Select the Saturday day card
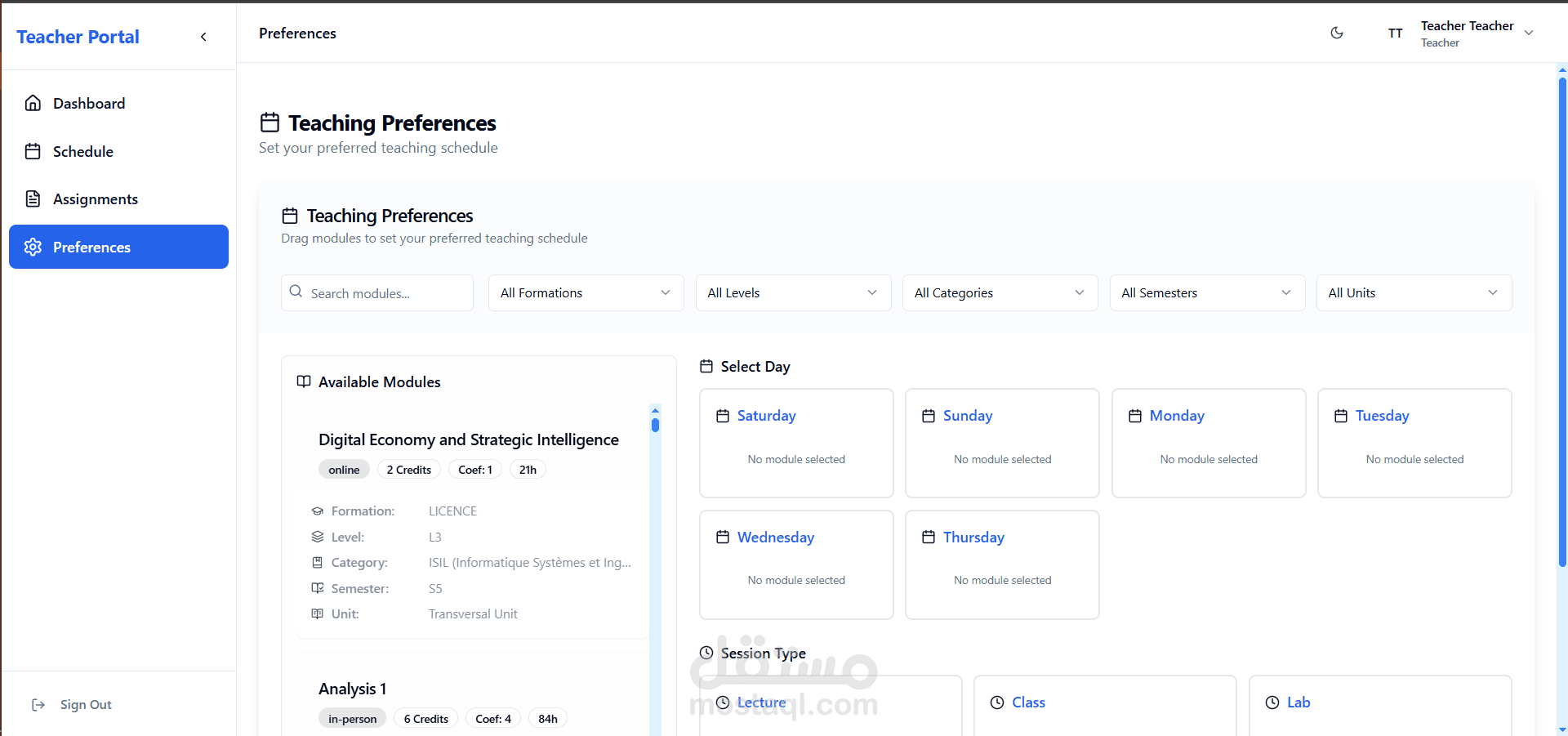Viewport: 1568px width, 736px height. point(796,443)
